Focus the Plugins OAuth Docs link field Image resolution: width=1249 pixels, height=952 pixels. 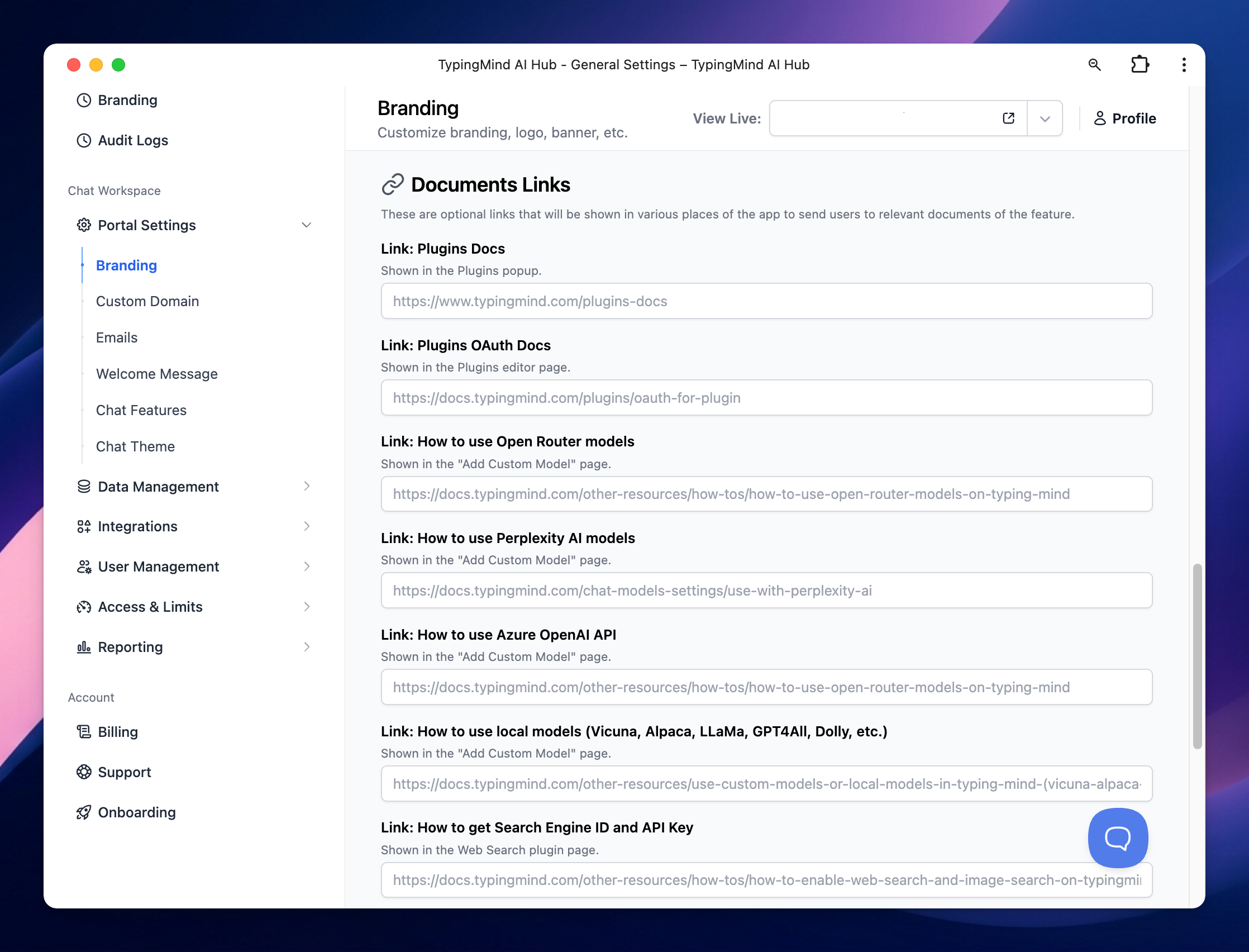[x=766, y=398]
